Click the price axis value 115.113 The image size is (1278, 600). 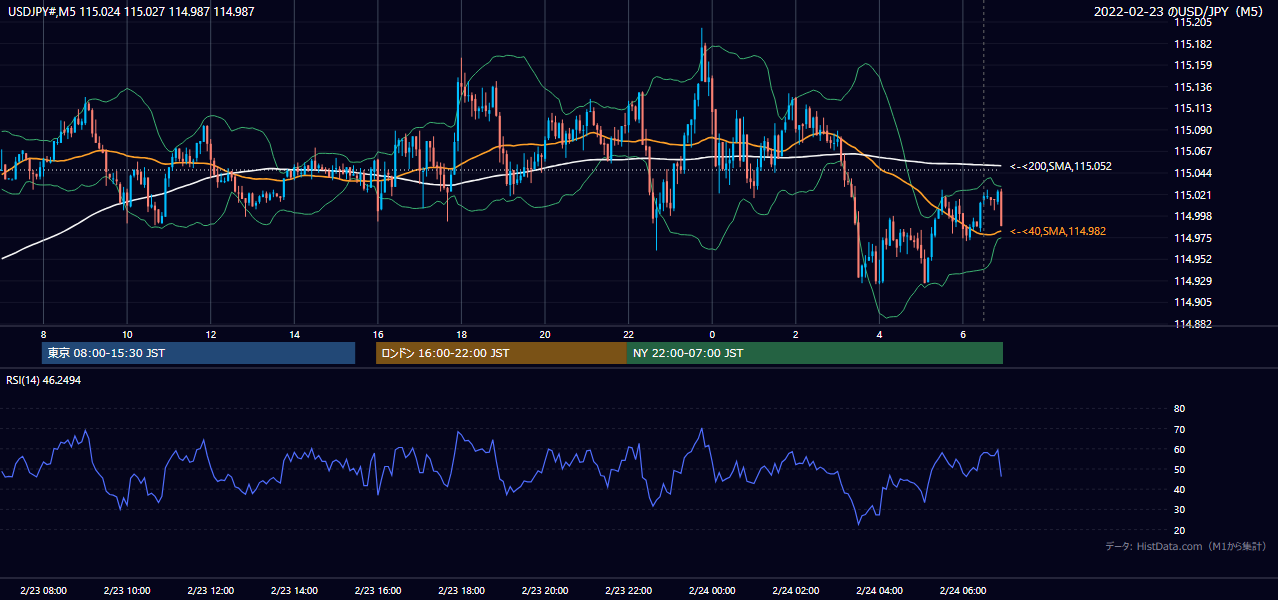pos(1193,109)
